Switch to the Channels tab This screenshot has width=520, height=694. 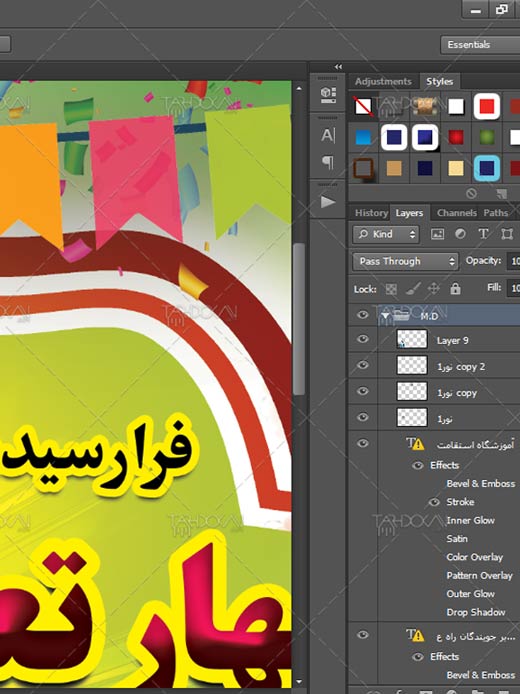pyautogui.click(x=456, y=213)
